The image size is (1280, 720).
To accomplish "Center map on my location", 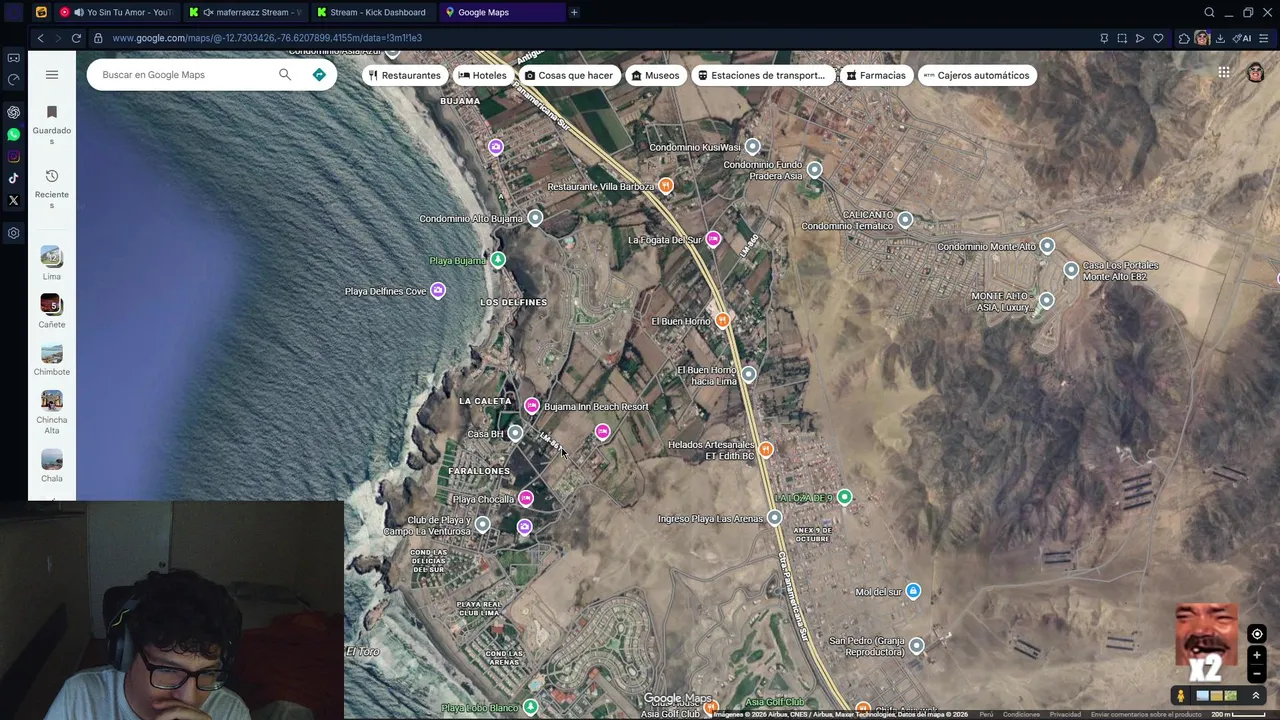I will 1257,634.
